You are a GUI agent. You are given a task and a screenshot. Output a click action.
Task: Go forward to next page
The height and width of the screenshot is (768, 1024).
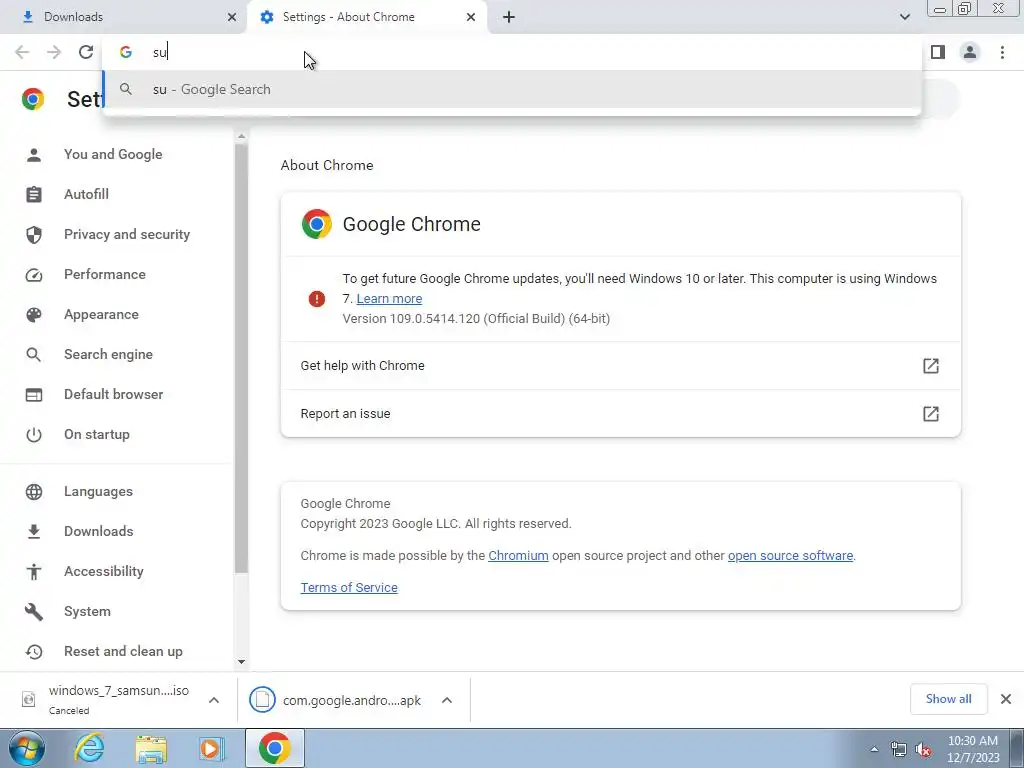pos(54,52)
